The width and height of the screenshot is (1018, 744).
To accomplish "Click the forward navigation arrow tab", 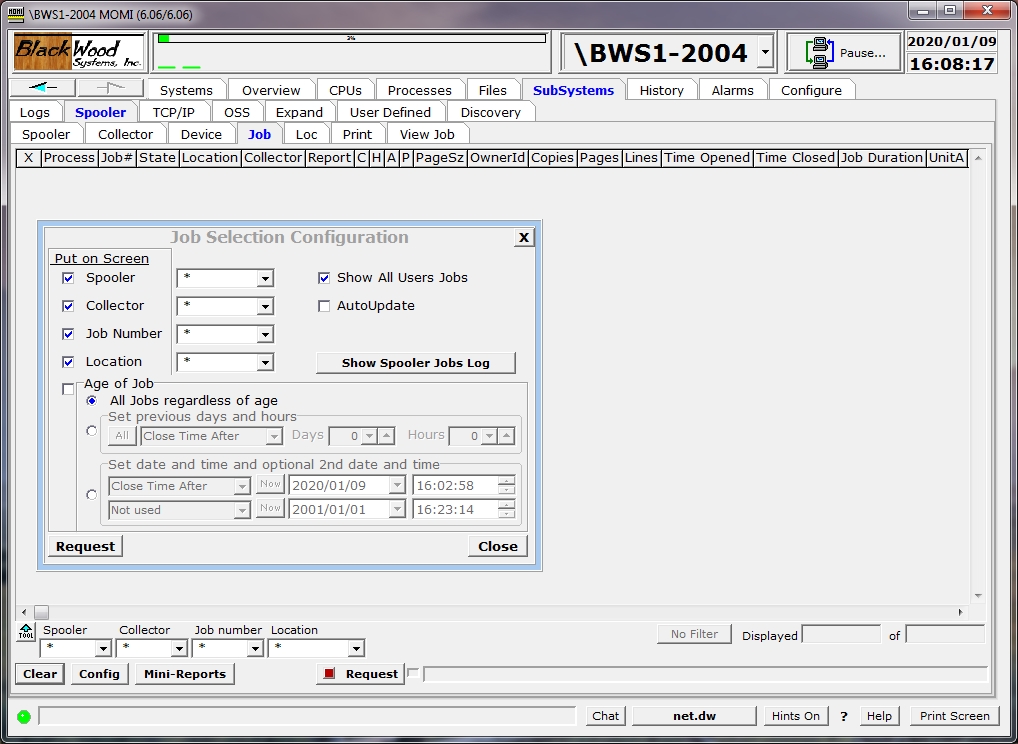I will click(110, 89).
